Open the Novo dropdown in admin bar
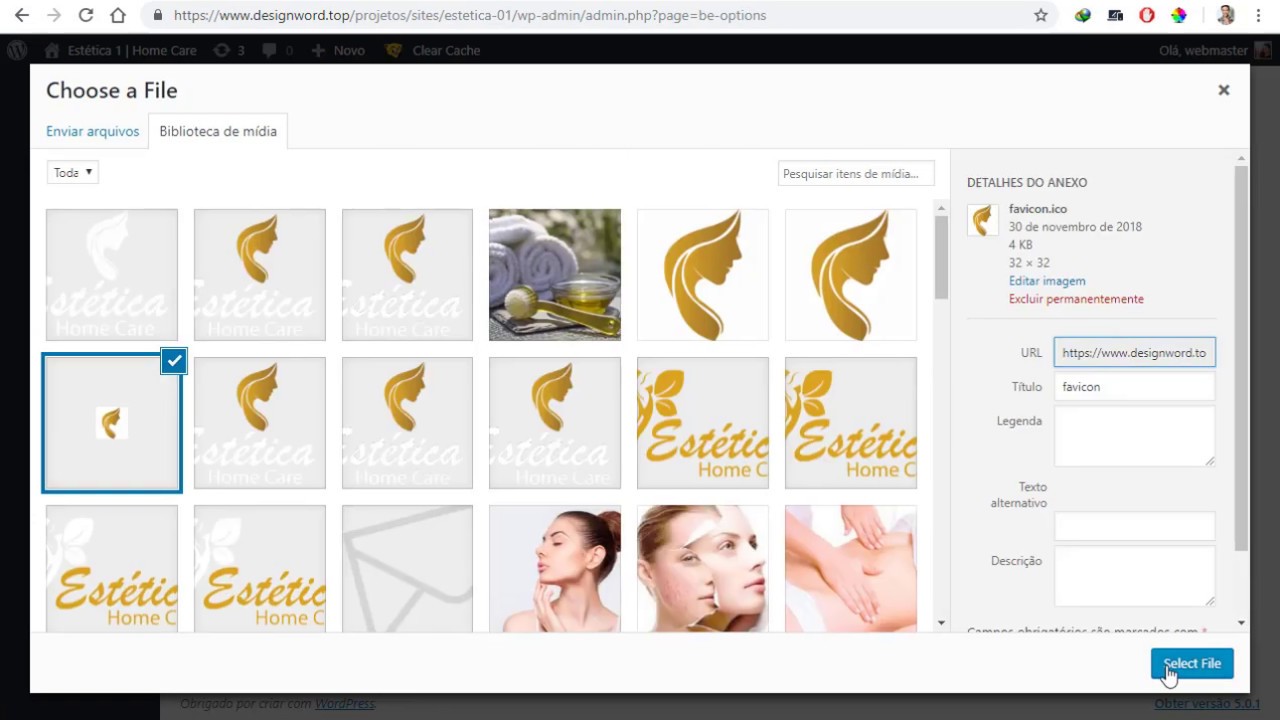This screenshot has width=1280, height=720. click(338, 50)
